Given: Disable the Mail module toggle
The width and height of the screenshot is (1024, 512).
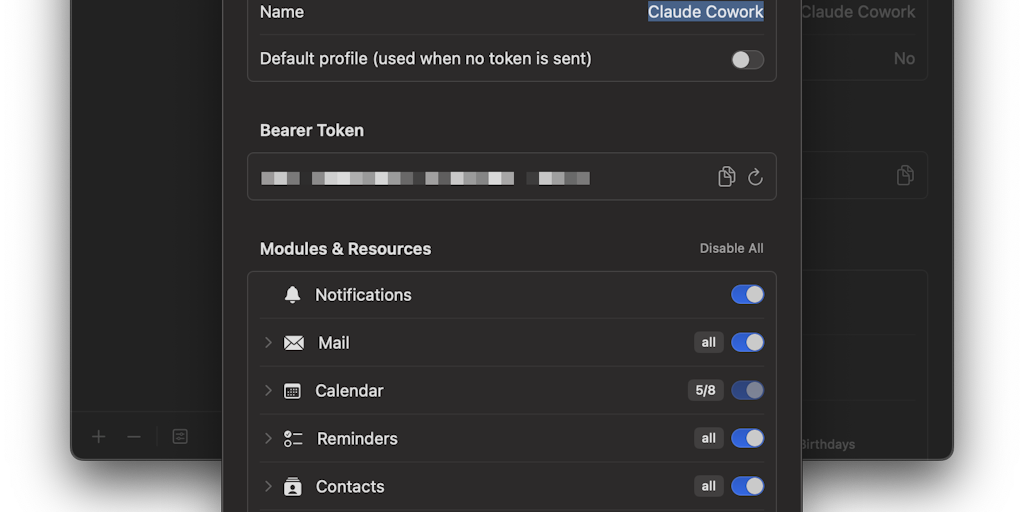Looking at the screenshot, I should click(747, 343).
